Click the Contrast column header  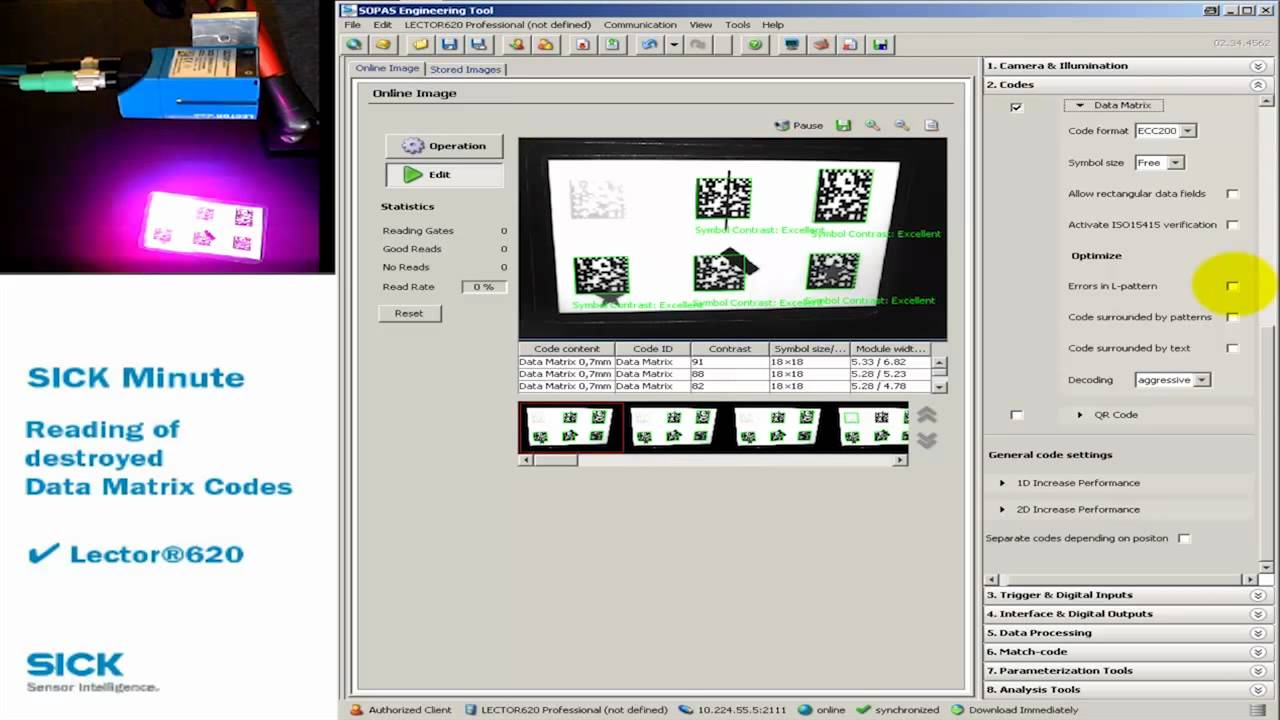[729, 349]
